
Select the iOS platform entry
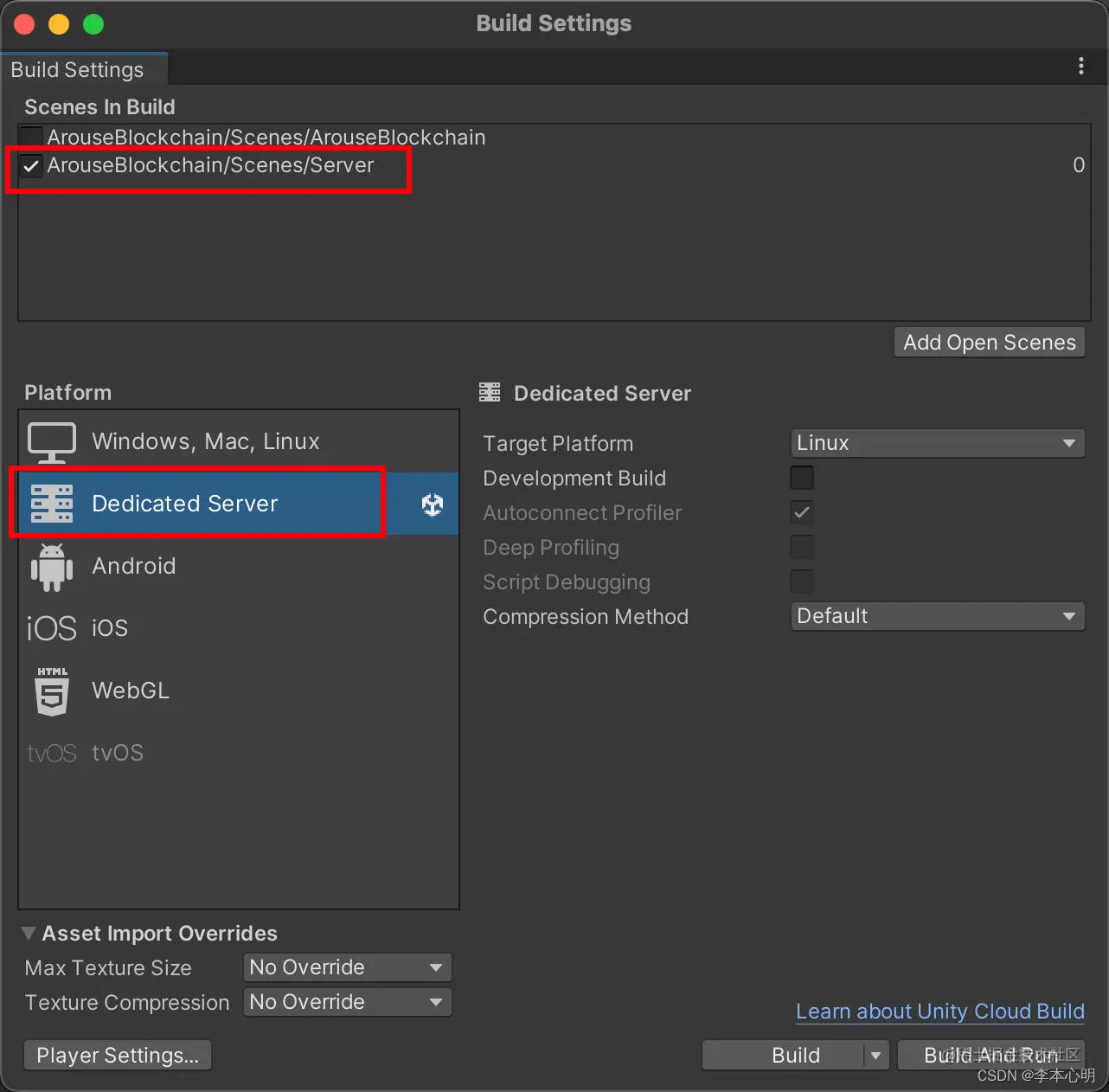pyautogui.click(x=239, y=628)
